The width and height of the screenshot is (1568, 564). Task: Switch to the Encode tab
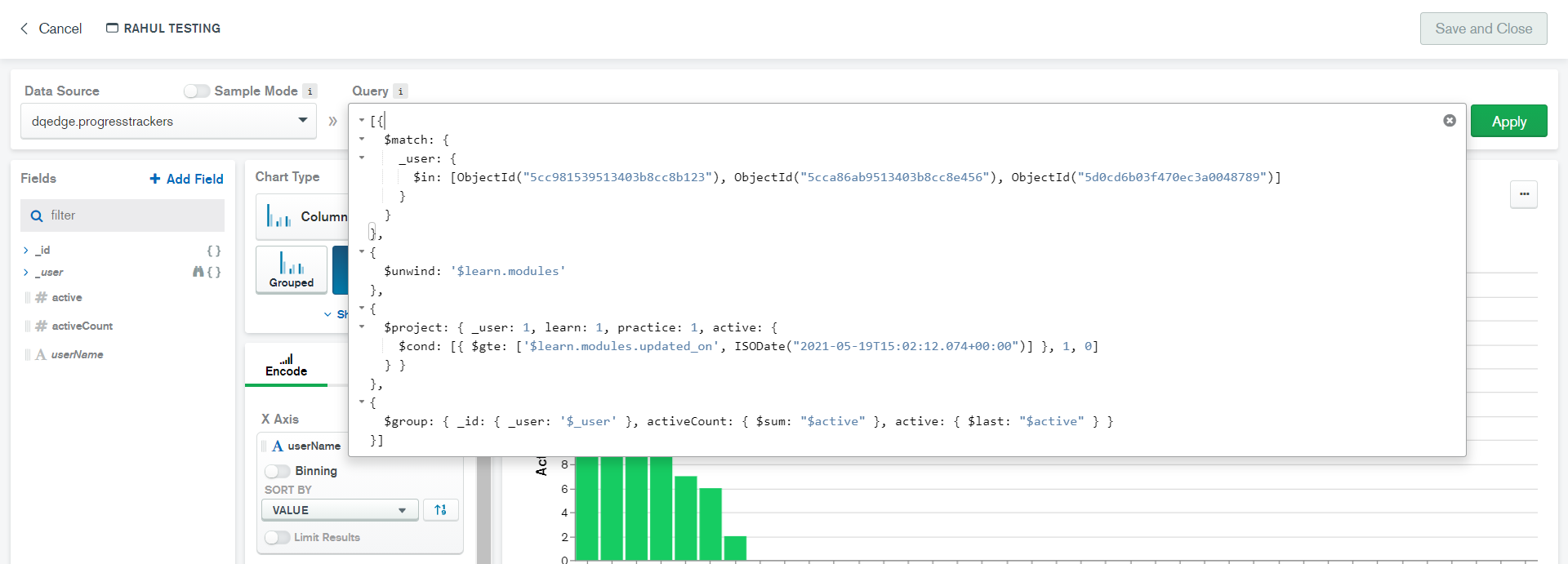[286, 365]
